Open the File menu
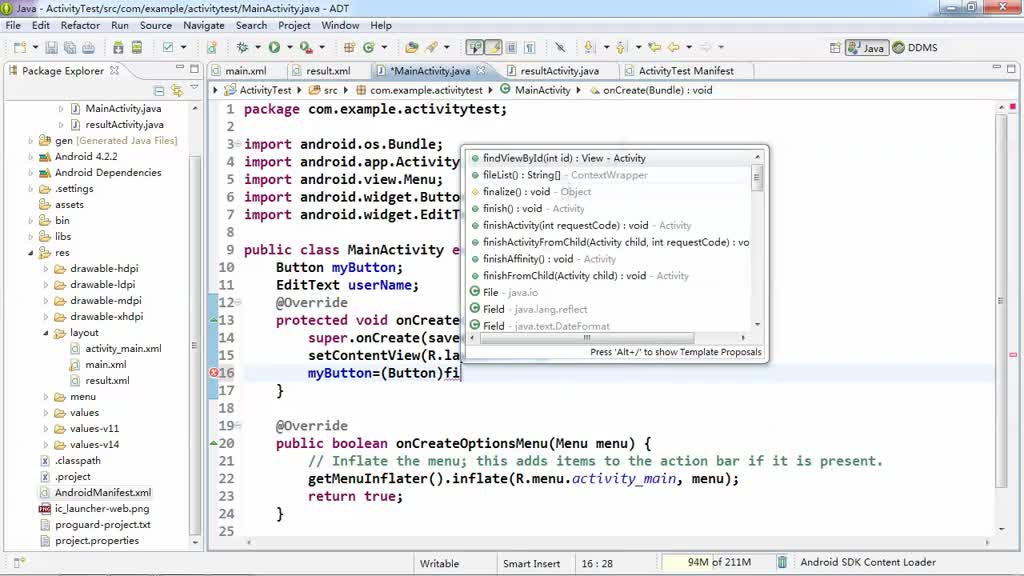The width and height of the screenshot is (1024, 576). click(13, 25)
